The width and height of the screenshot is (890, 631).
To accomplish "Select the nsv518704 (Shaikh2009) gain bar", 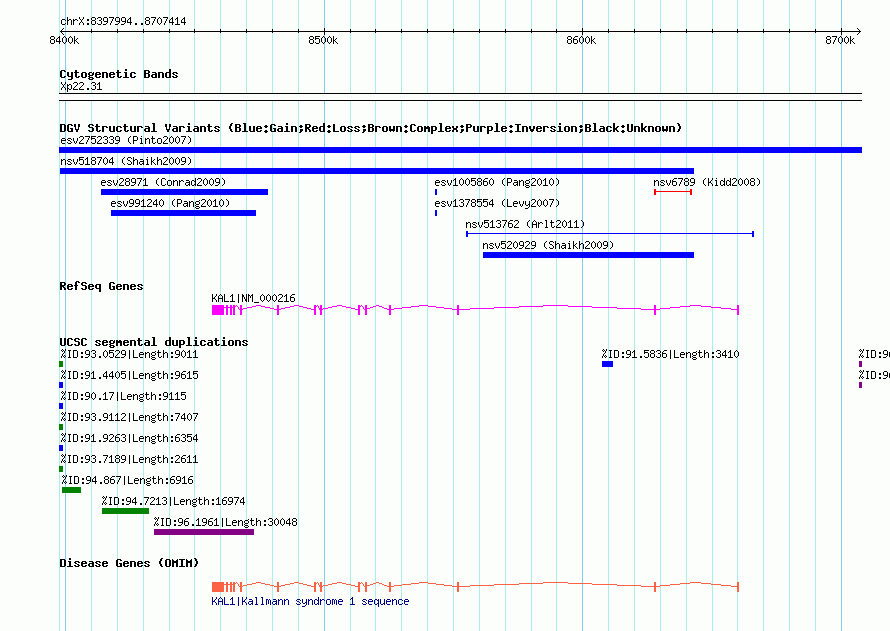I will point(376,171).
